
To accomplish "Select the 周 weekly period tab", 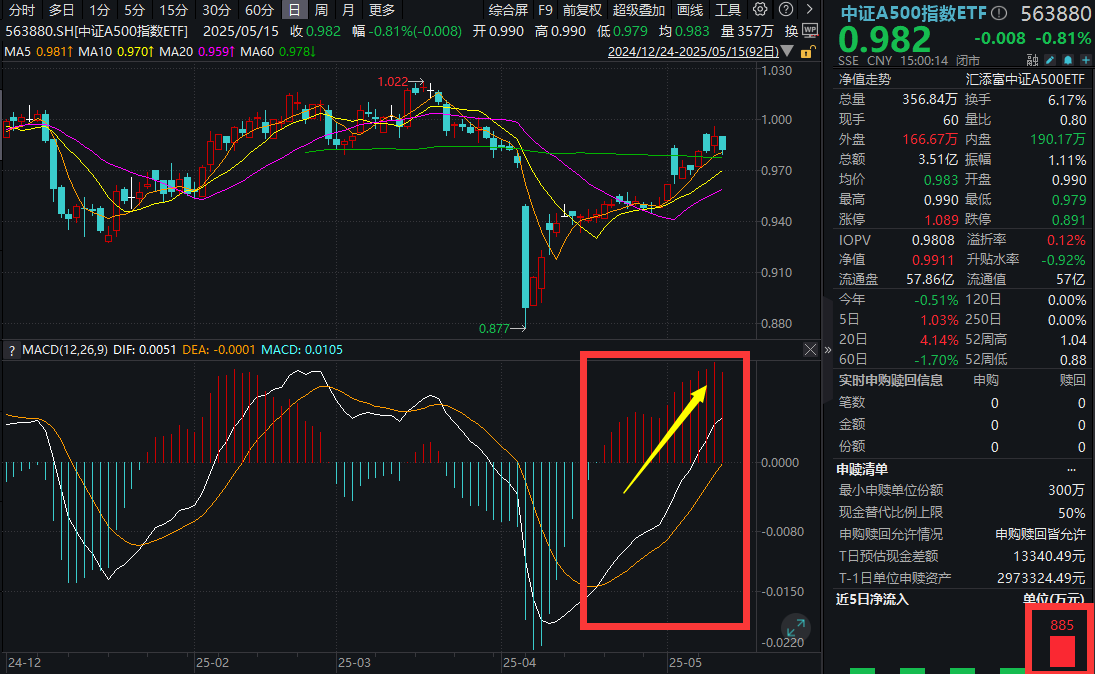I will (321, 10).
